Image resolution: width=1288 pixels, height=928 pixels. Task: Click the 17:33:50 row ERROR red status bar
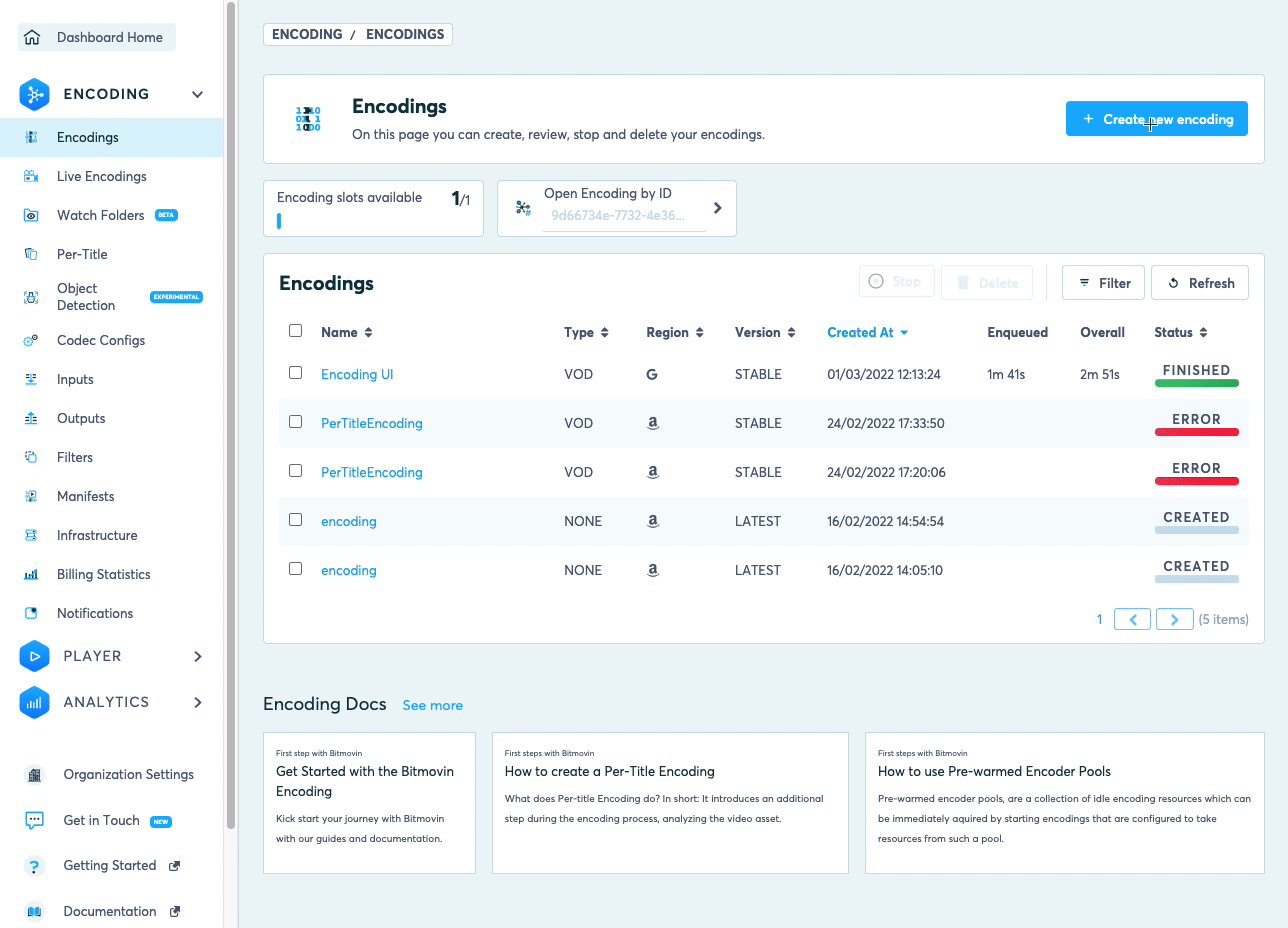pos(1196,432)
